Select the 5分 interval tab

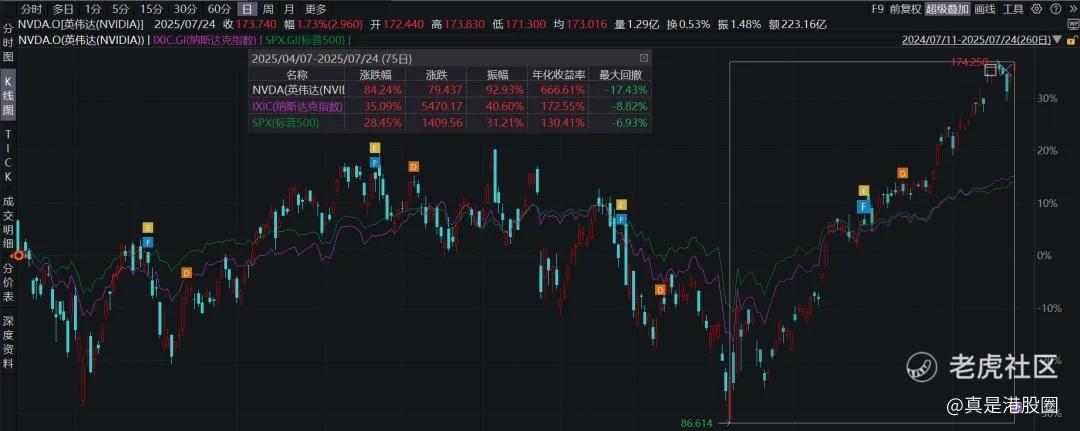[120, 9]
